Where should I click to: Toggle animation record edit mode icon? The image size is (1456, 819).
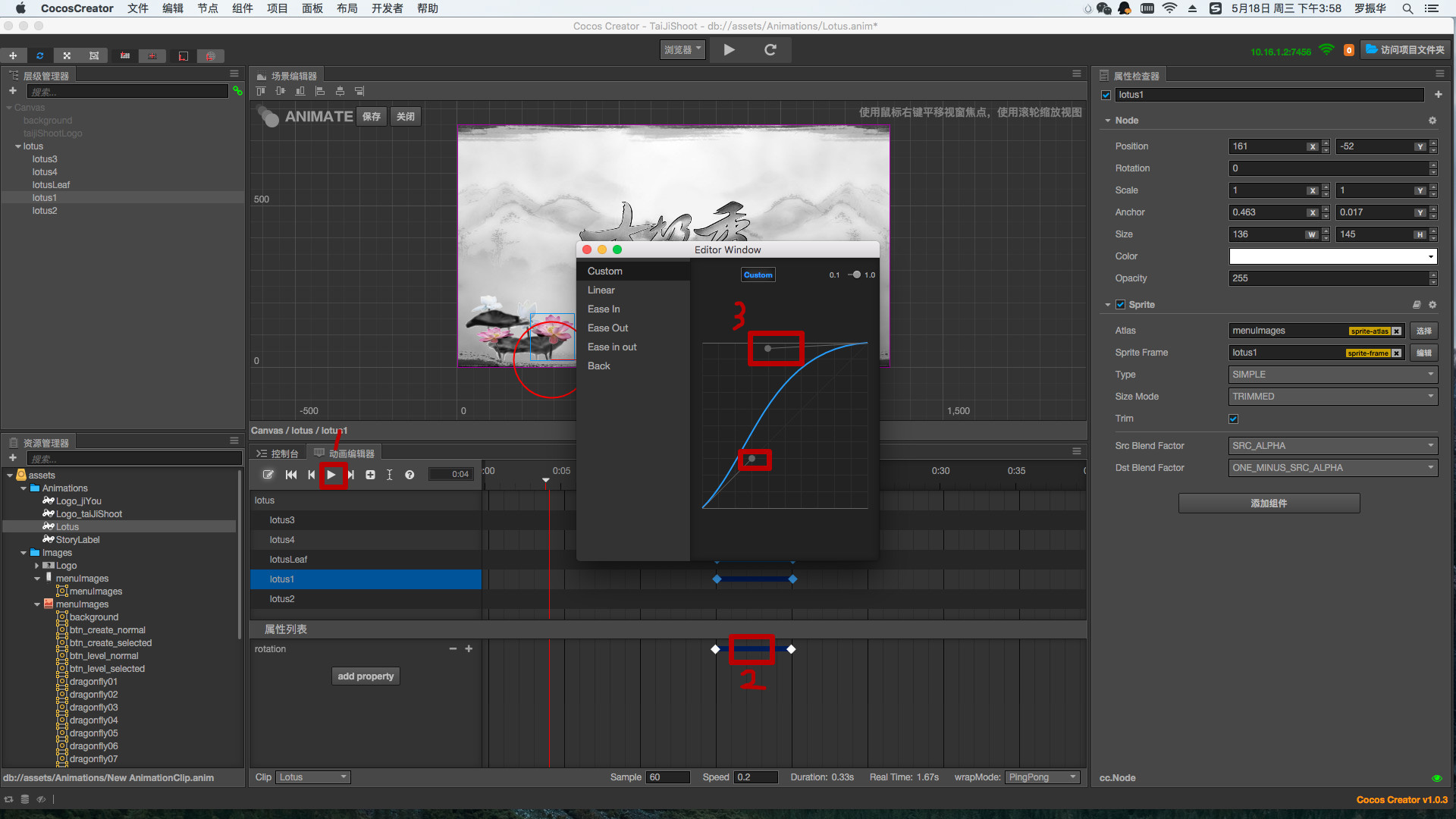268,475
